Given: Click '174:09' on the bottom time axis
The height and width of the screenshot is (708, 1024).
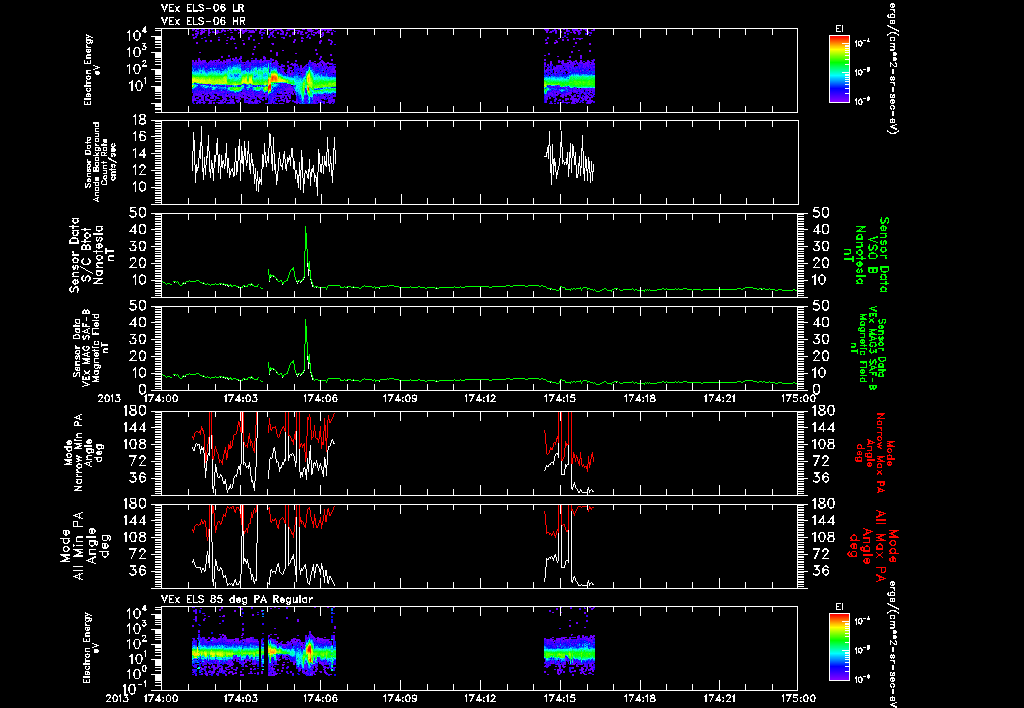Looking at the screenshot, I should click(x=400, y=698).
